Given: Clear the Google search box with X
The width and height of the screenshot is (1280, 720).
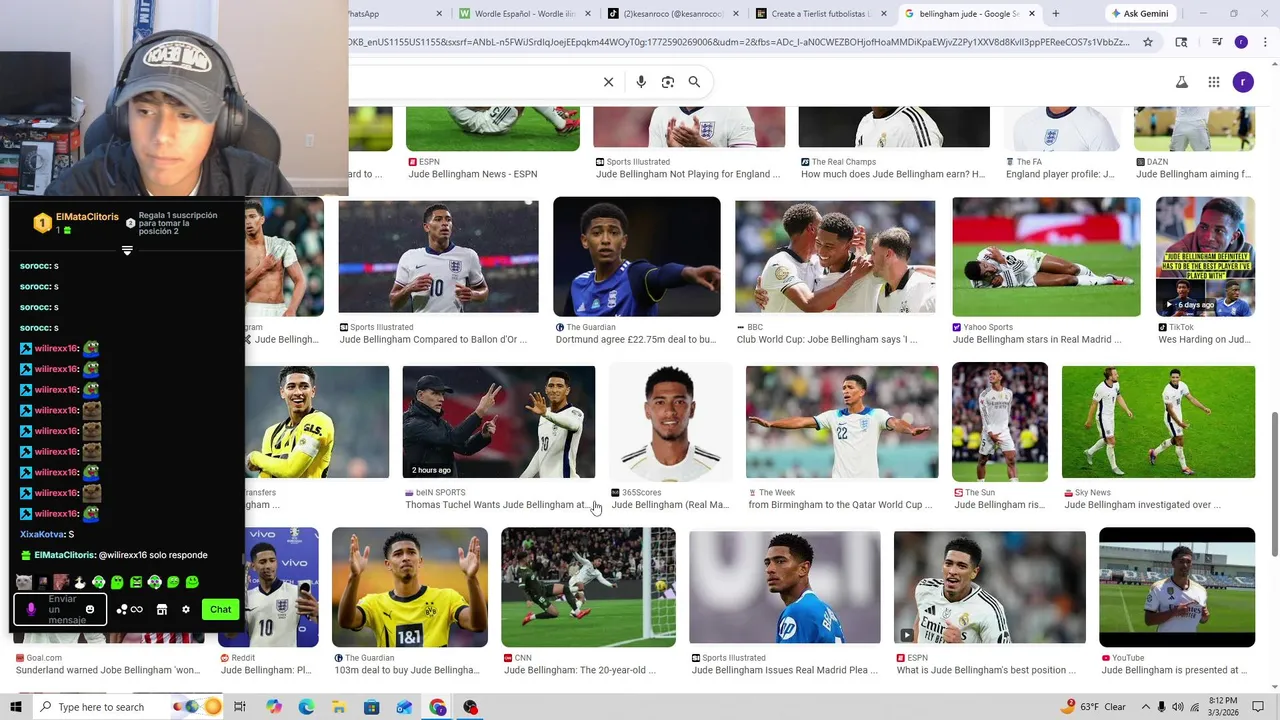Looking at the screenshot, I should coord(608,82).
